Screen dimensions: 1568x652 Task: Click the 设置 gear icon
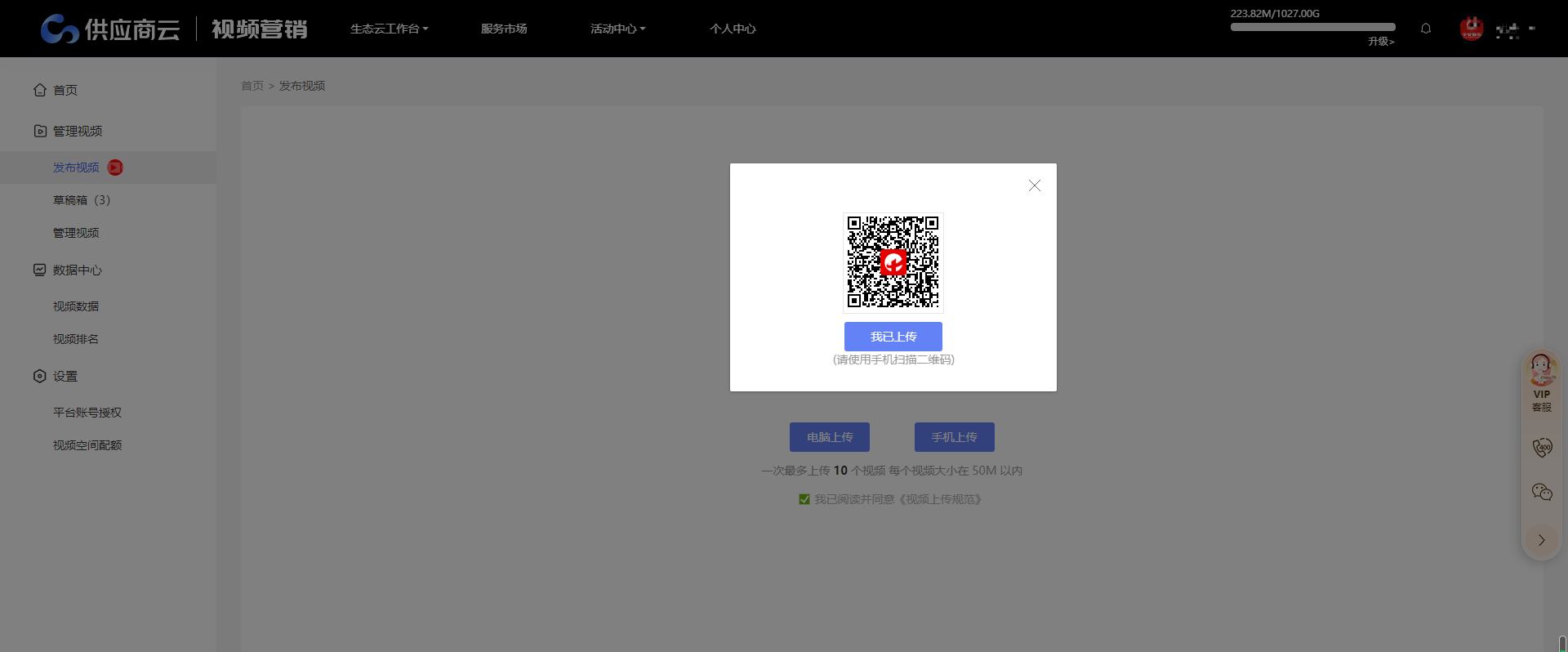click(39, 376)
